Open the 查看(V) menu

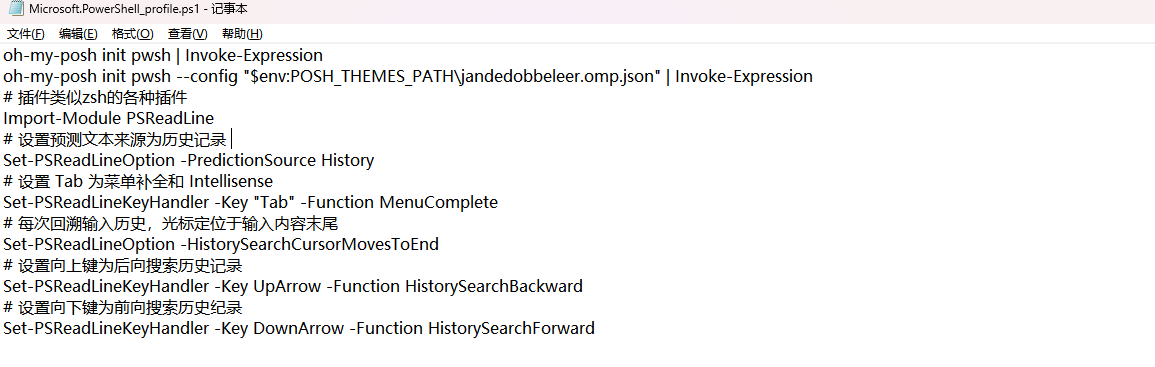pos(188,34)
